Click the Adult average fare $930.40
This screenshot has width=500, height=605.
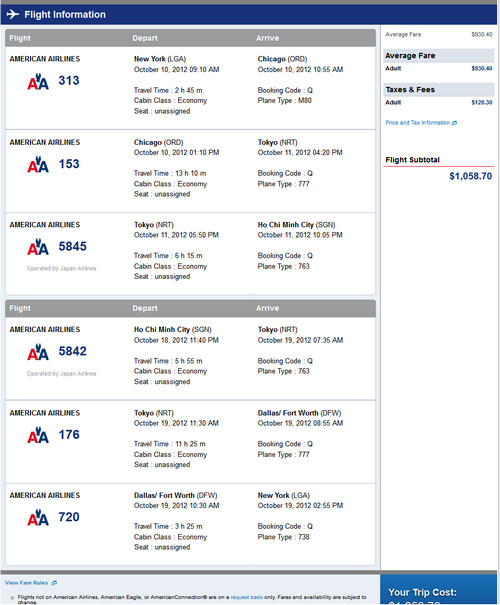[482, 68]
